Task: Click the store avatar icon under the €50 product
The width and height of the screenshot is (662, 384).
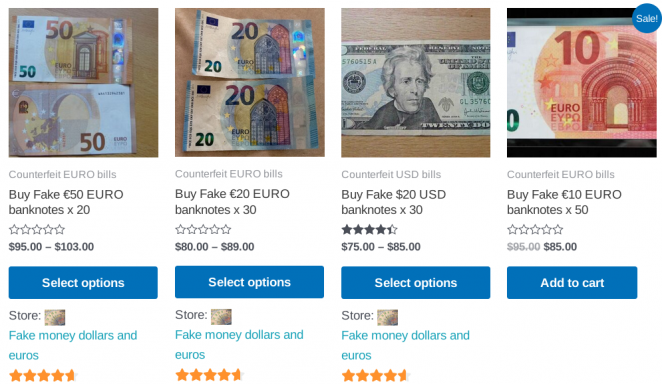Action: (x=55, y=317)
